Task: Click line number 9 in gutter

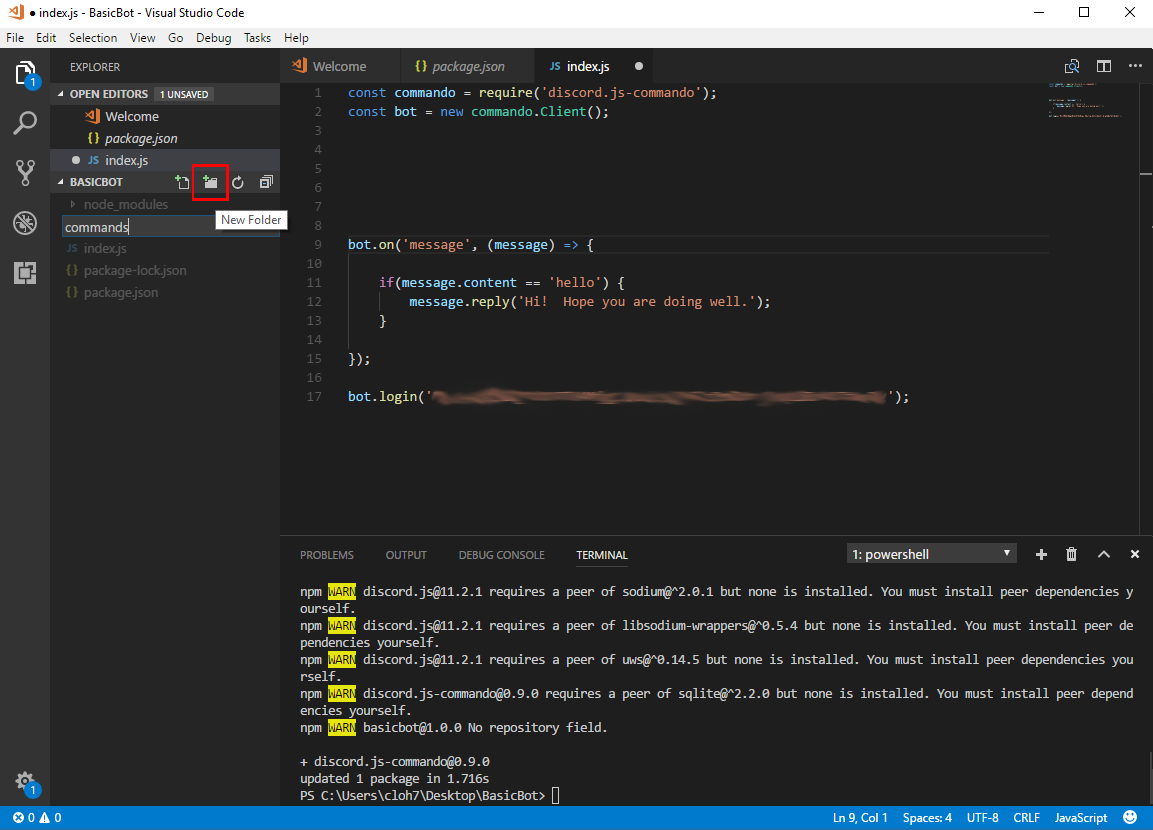Action: [318, 244]
